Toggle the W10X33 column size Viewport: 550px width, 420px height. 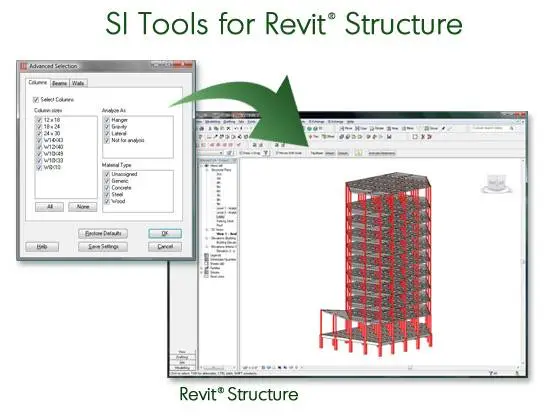(x=39, y=160)
